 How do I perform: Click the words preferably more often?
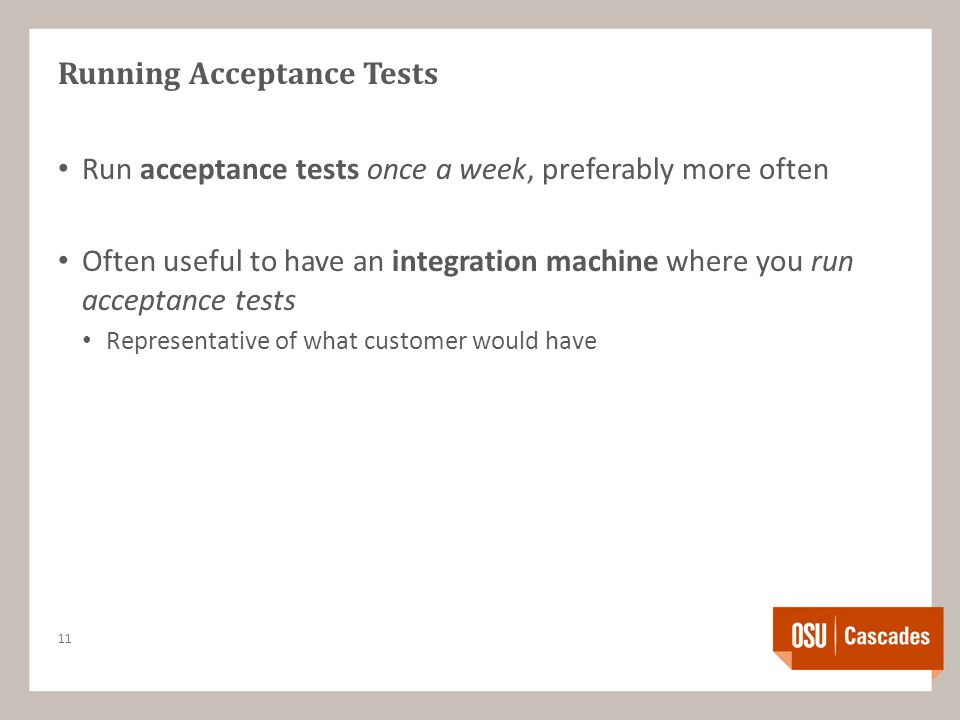(685, 170)
